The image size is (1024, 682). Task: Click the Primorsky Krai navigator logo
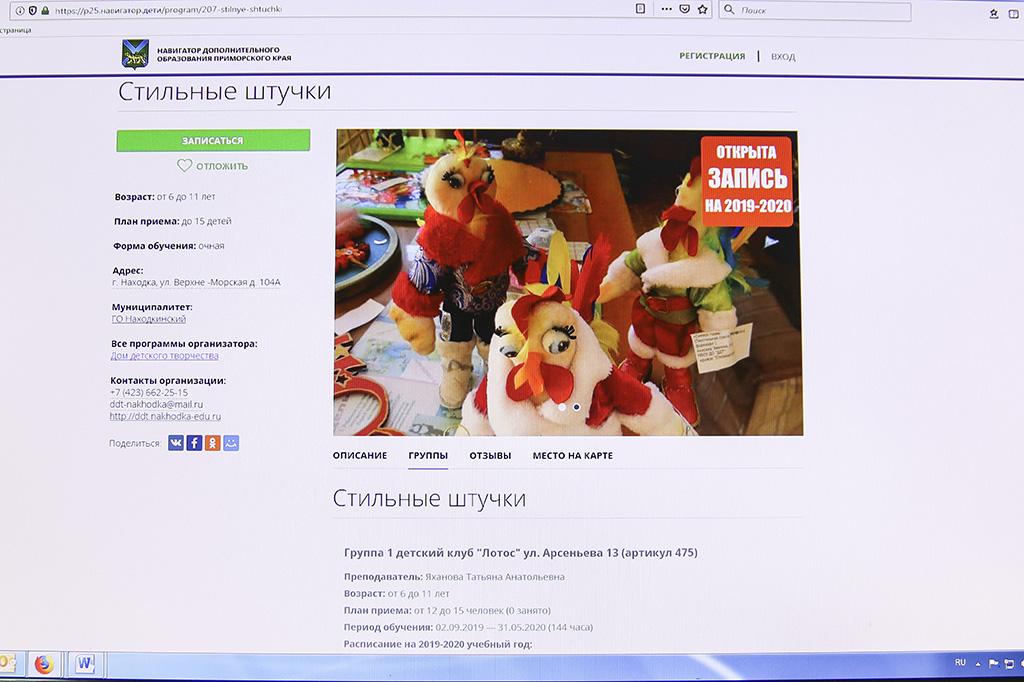[x=135, y=54]
